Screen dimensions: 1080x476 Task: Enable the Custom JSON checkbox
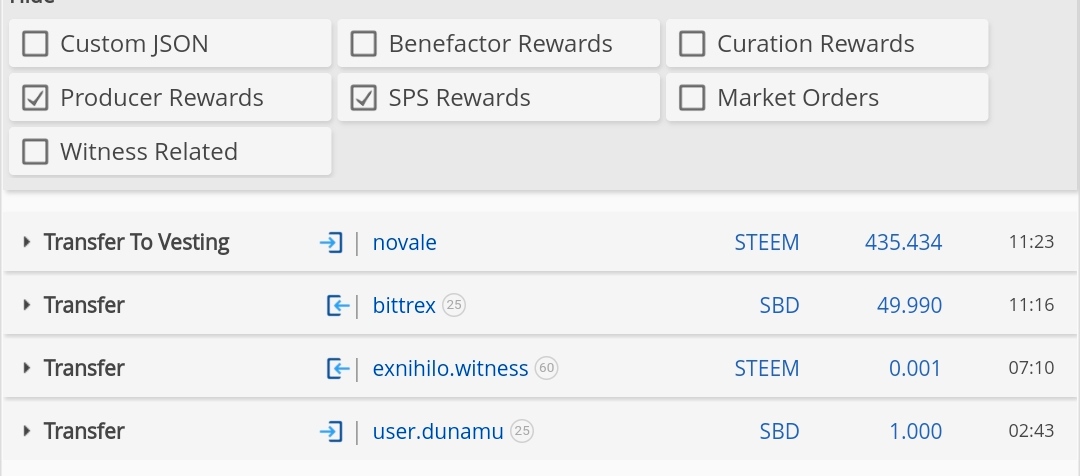click(x=35, y=44)
